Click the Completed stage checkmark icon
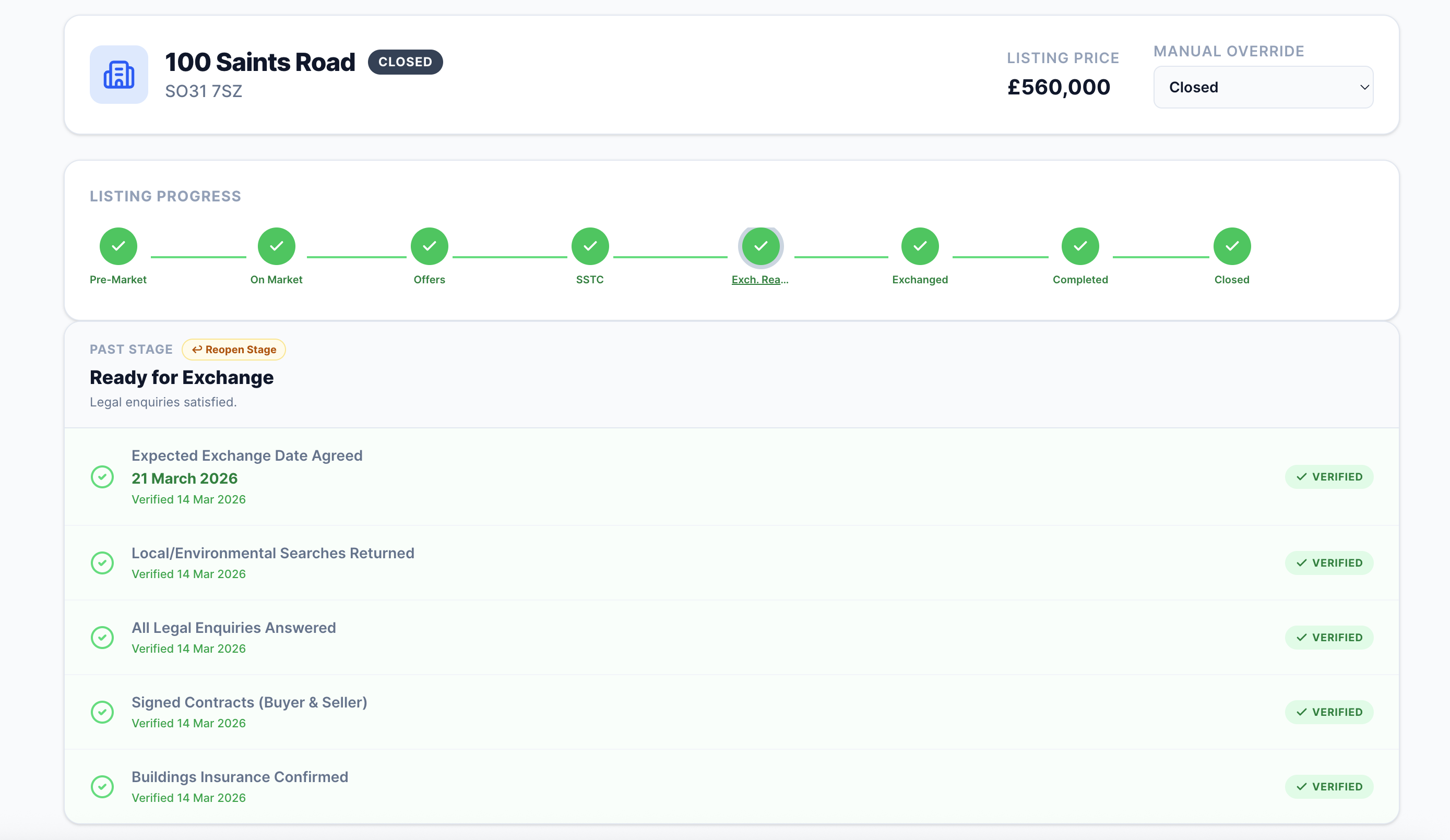Screen dimensions: 1450x840 1080,246
